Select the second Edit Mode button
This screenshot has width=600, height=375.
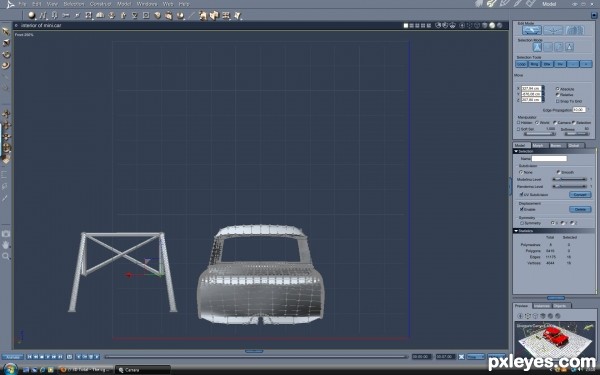pyautogui.click(x=553, y=30)
